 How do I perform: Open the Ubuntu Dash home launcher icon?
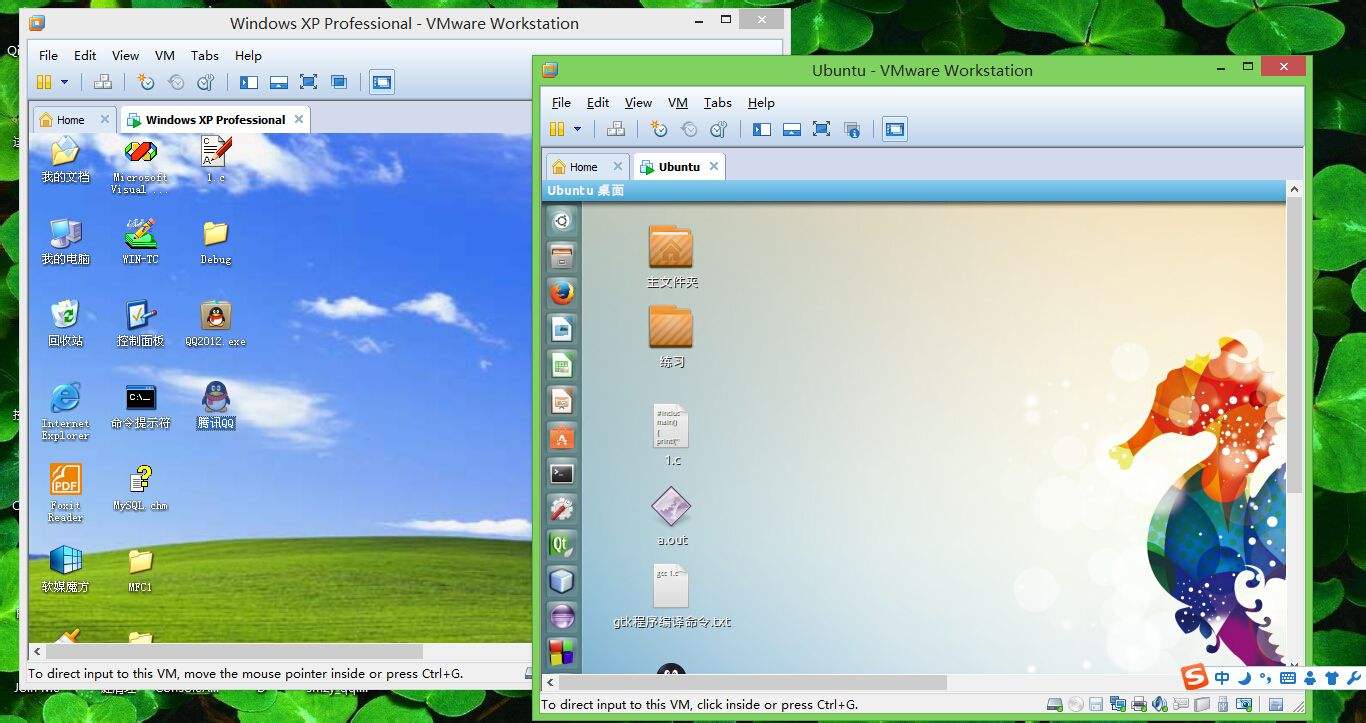tap(562, 222)
